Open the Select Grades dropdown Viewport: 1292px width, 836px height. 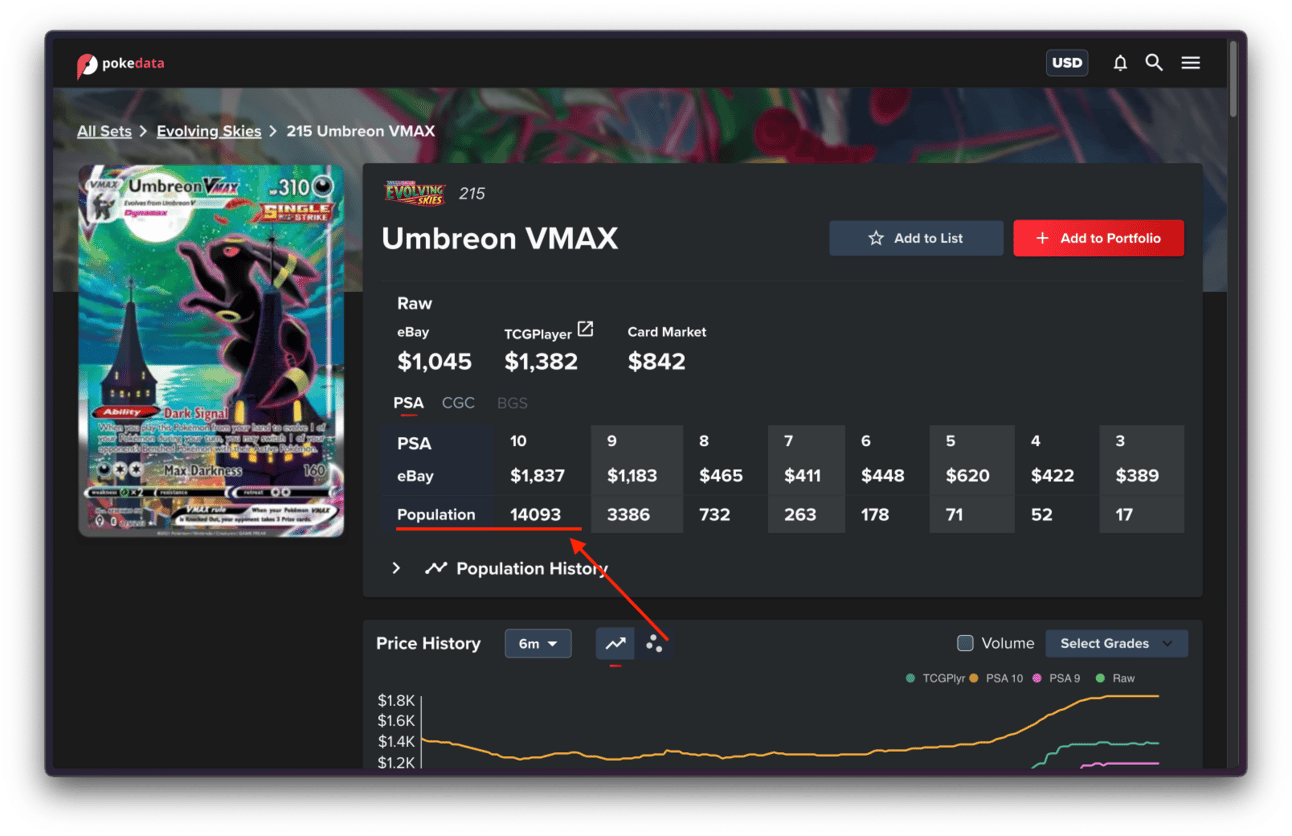1117,644
